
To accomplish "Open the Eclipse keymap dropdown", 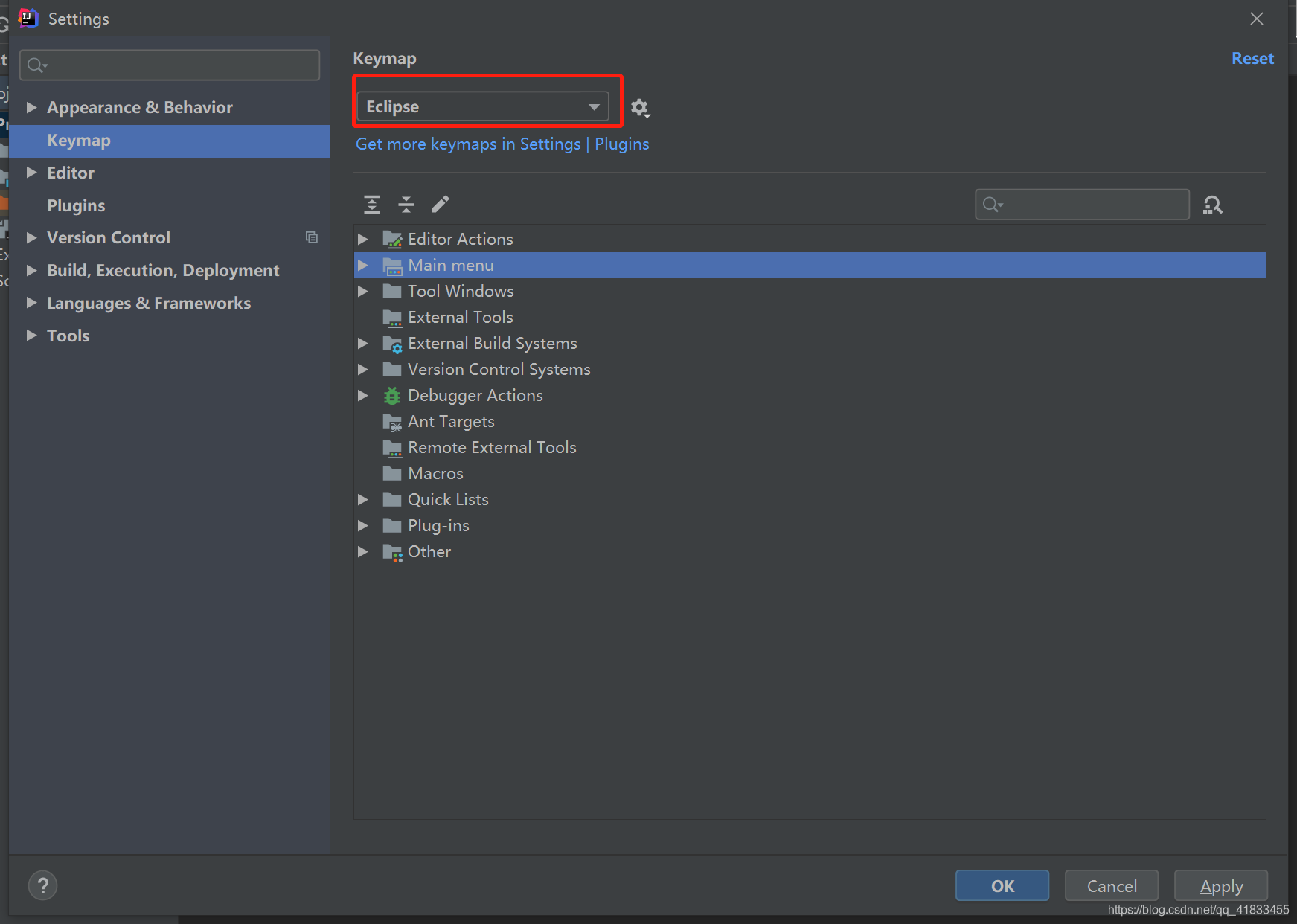I will tap(483, 106).
